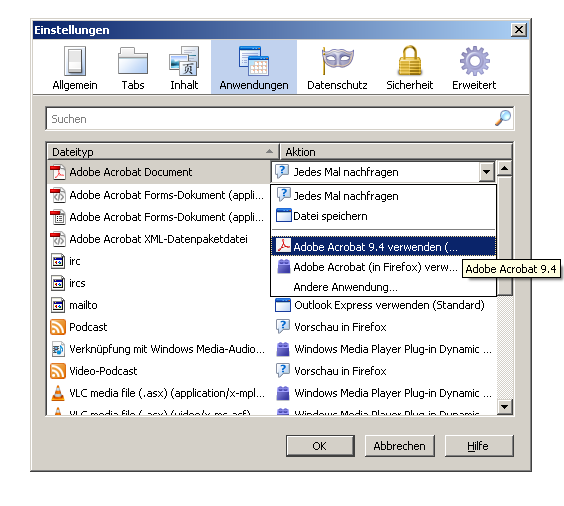Select Adobe Acrobat 9.4 verwenden option
Image resolution: width=564 pixels, height=506 pixels.
point(383,247)
